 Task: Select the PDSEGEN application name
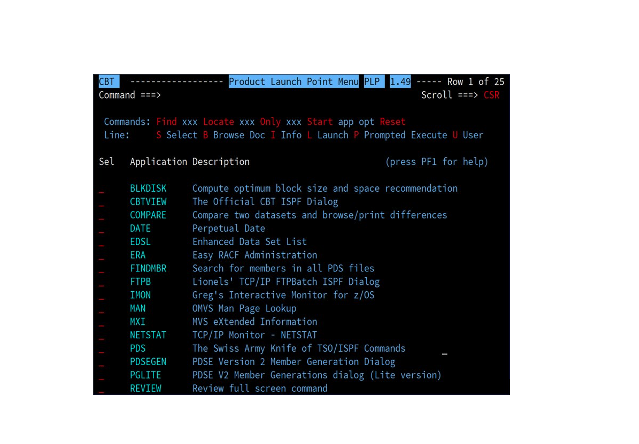[148, 362]
